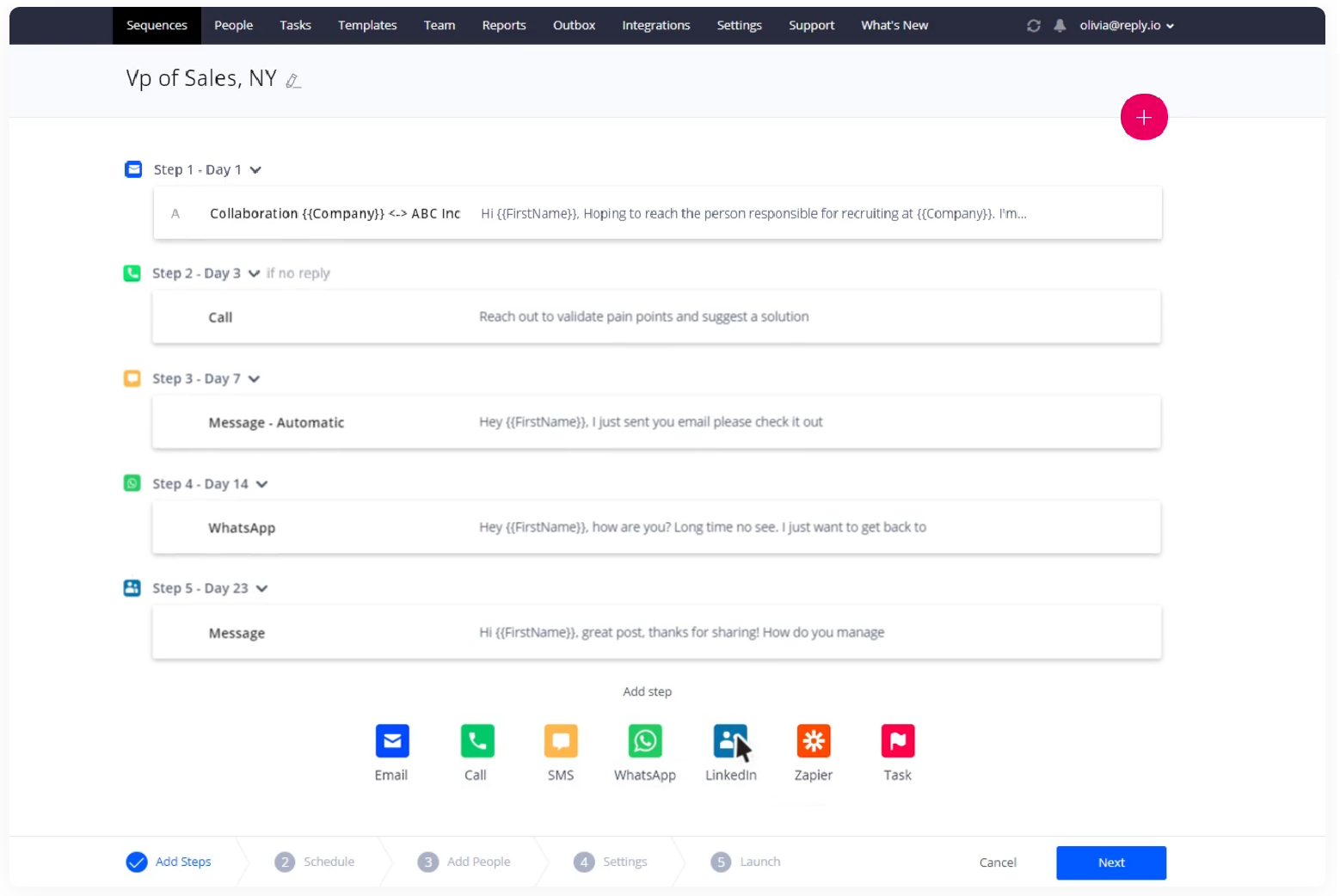The height and width of the screenshot is (896, 1340).
Task: Open the notifications bell
Action: [x=1060, y=26]
